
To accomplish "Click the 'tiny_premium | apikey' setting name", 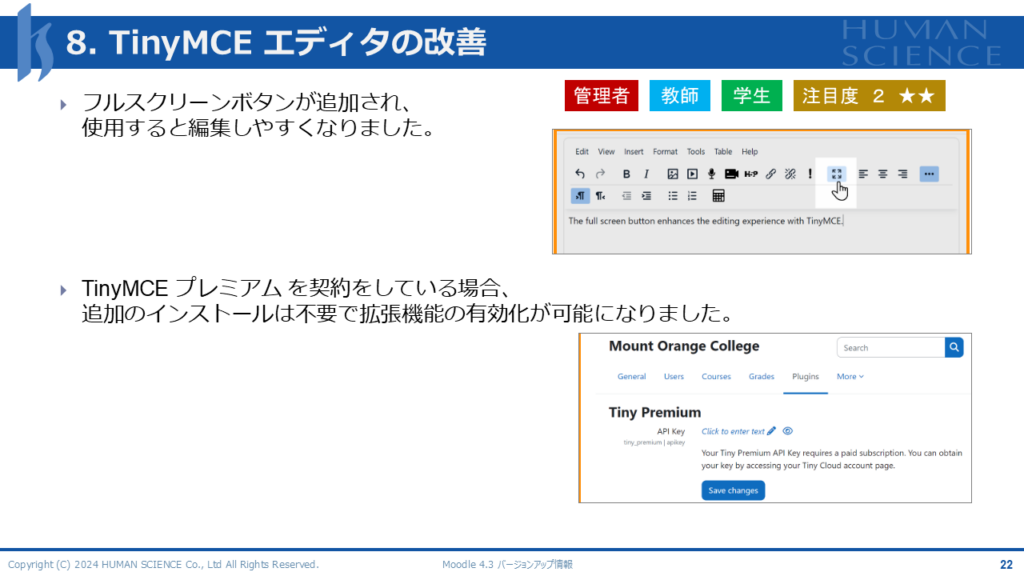I will click(x=654, y=443).
